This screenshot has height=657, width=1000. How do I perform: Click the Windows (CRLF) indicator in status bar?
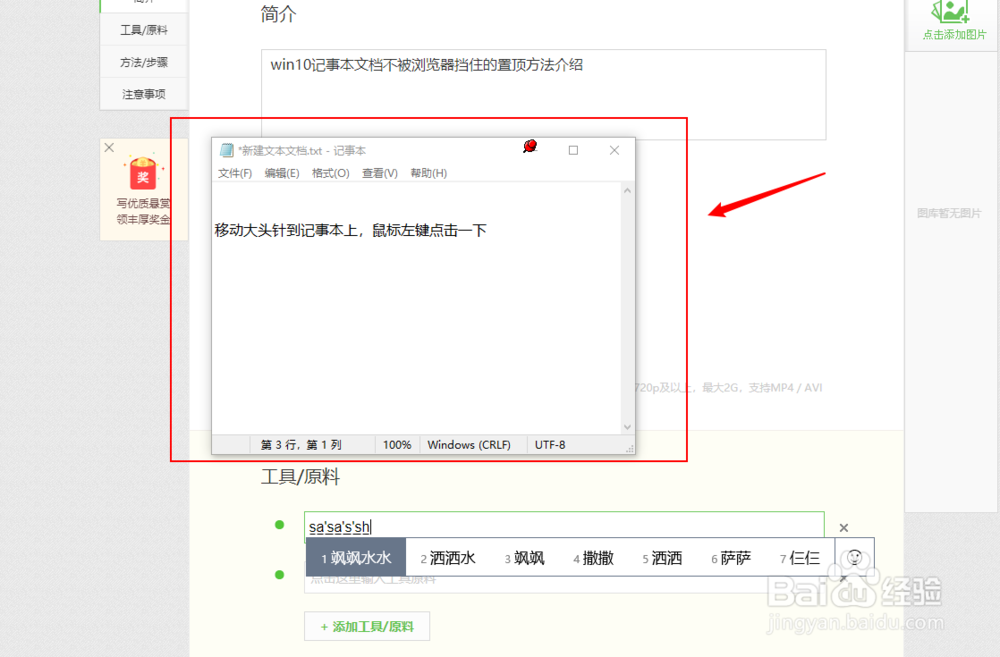[472, 444]
